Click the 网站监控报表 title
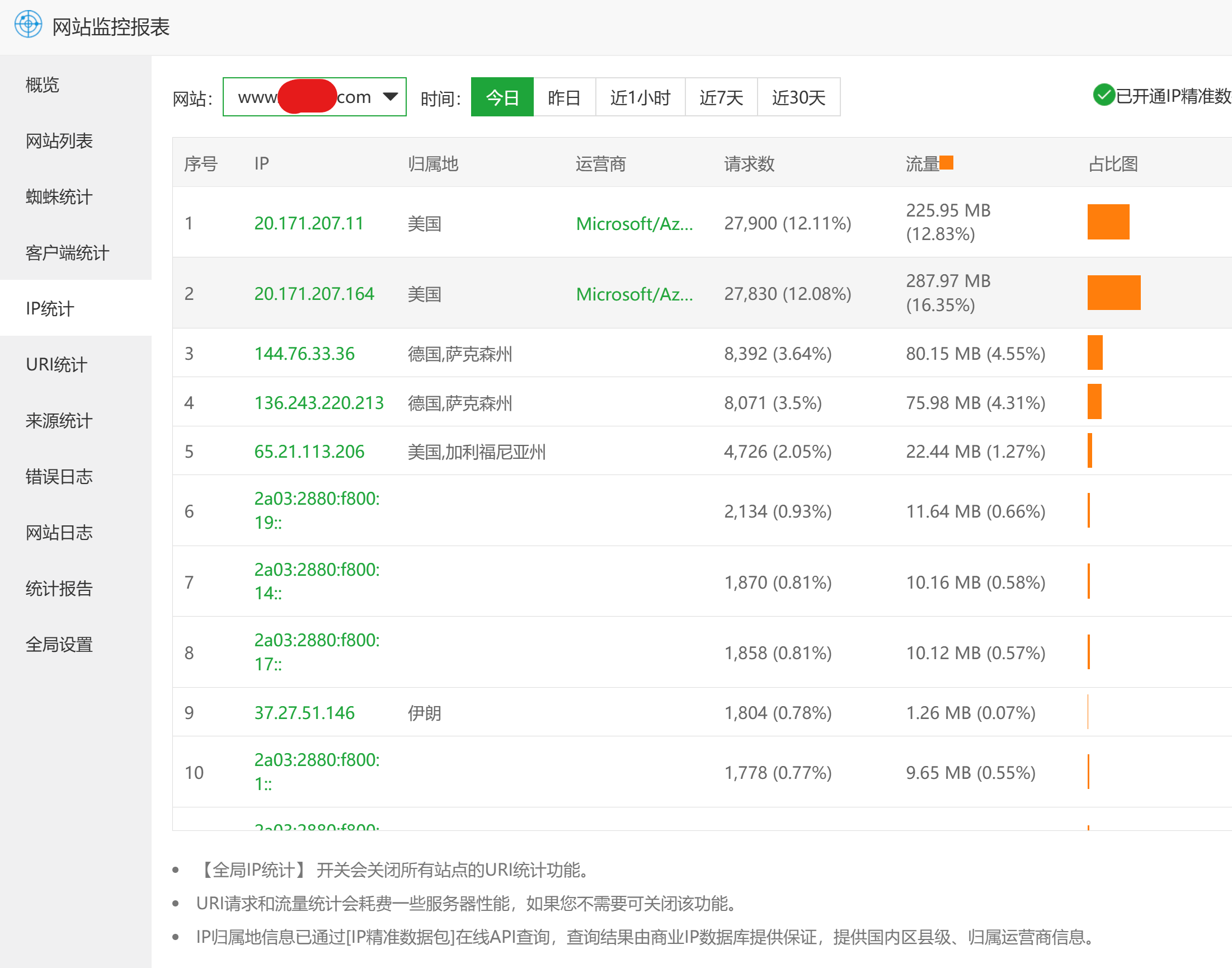 tap(111, 27)
